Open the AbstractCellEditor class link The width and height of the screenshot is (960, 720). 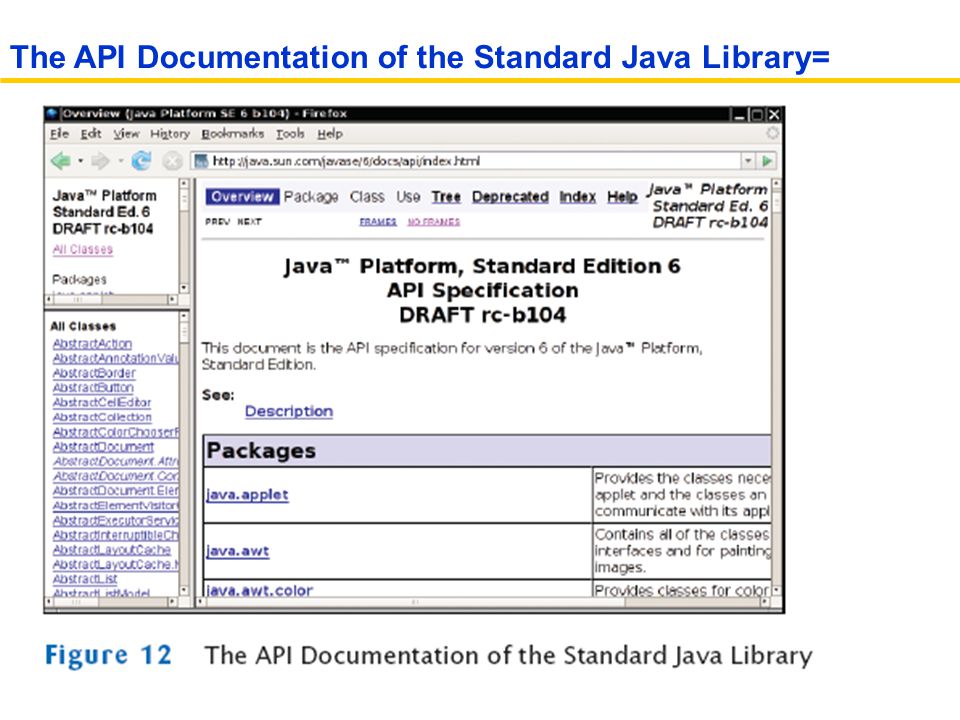(x=102, y=402)
